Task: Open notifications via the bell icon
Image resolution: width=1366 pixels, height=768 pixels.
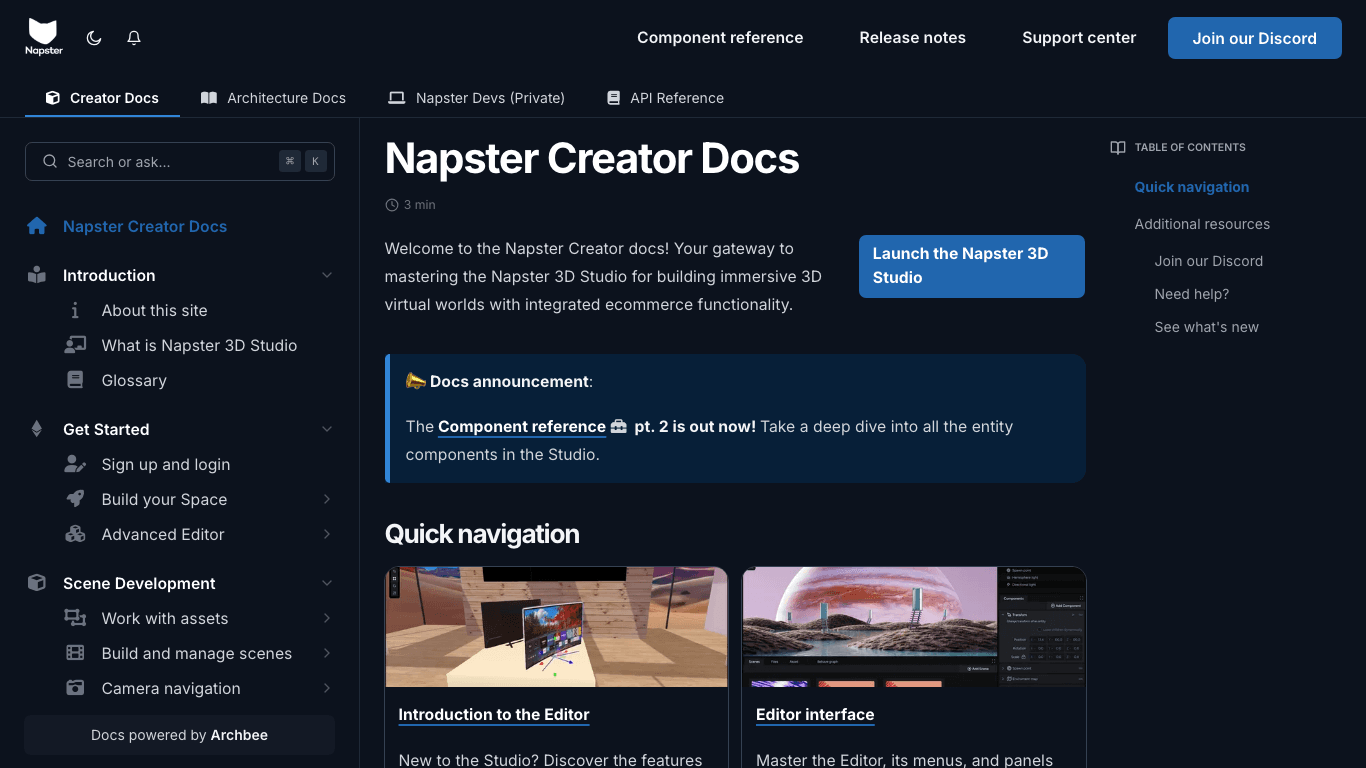Action: tap(133, 37)
